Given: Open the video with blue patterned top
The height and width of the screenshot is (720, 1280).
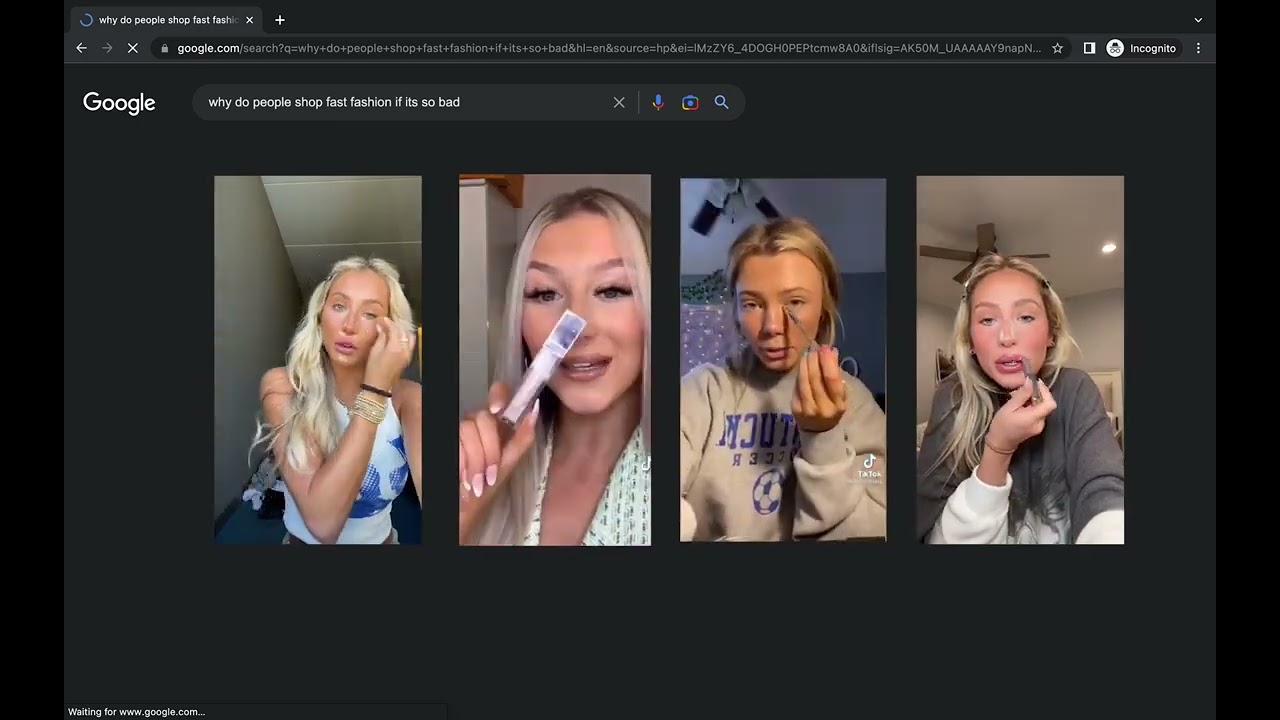Looking at the screenshot, I should click(318, 360).
